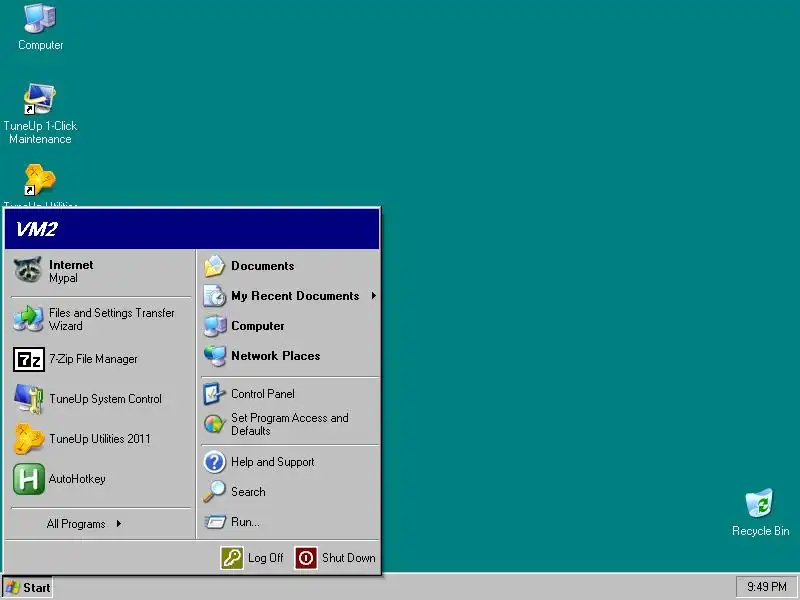Screen dimensions: 800x600
Task: Click the red Shut Down power icon
Action: (306, 557)
